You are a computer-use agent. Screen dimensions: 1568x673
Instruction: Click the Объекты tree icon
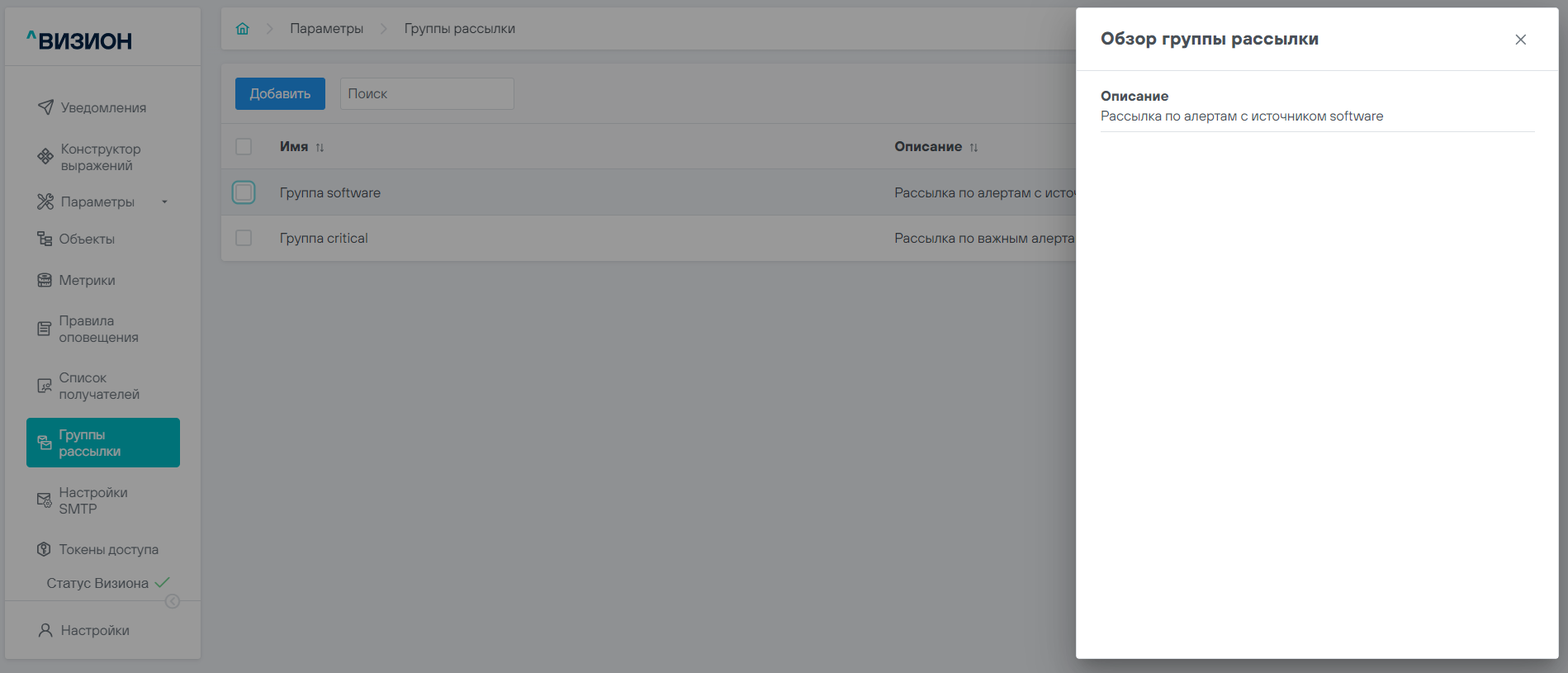point(45,239)
